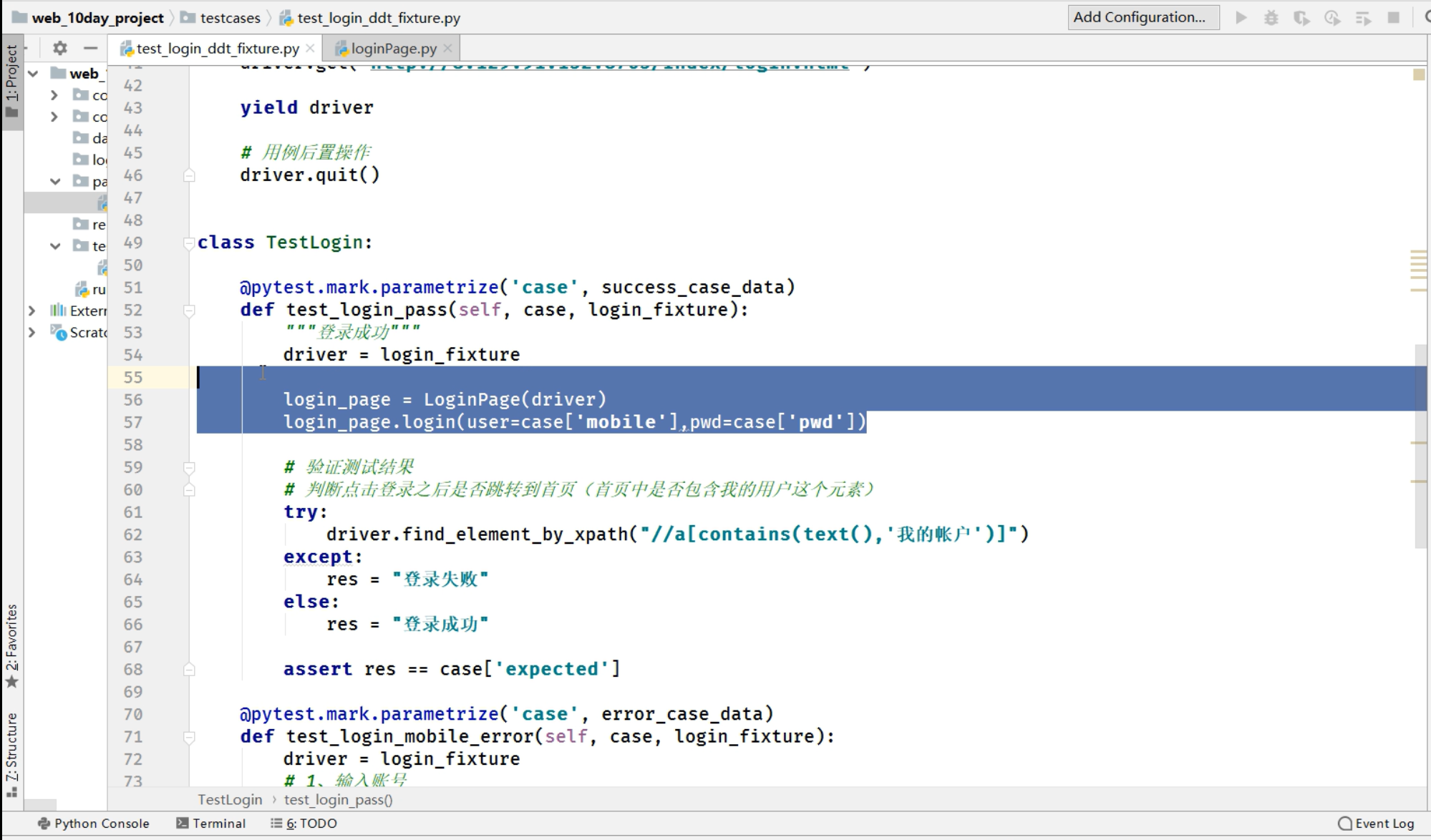Collapse class TestLogin fold marker
The height and width of the screenshot is (840, 1431).
tap(189, 243)
